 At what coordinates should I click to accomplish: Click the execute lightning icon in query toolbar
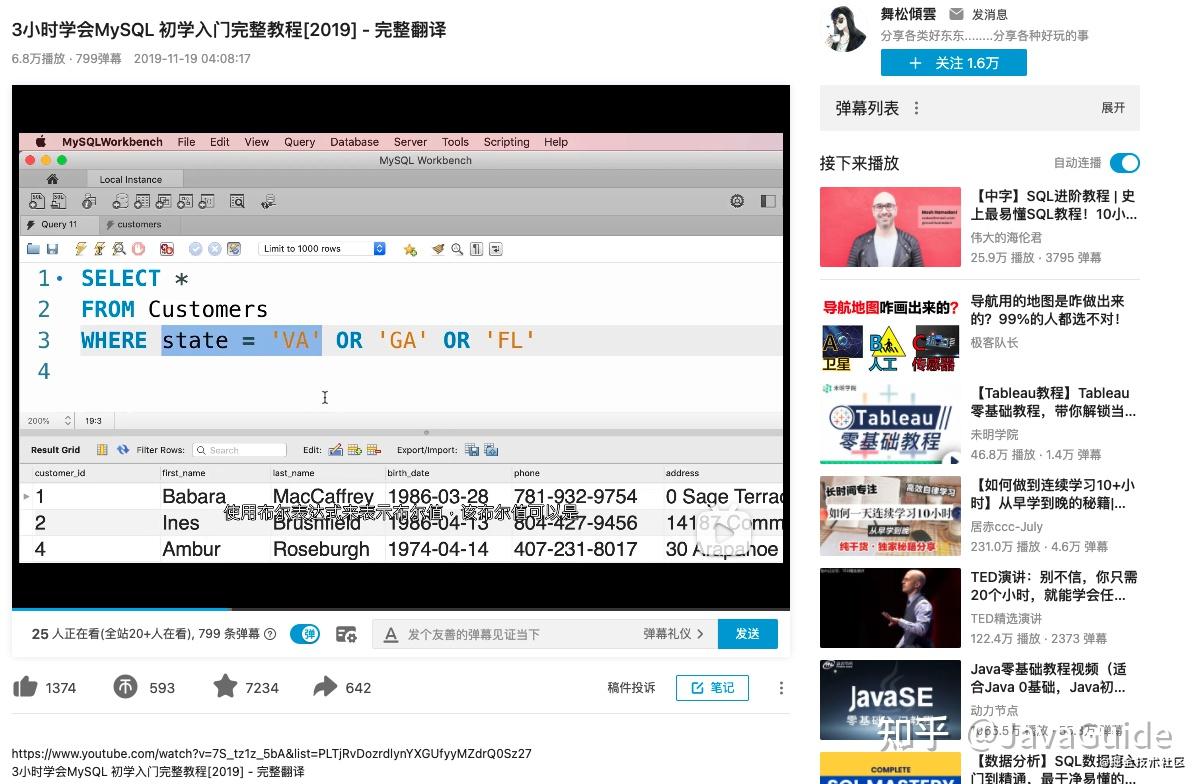80,249
